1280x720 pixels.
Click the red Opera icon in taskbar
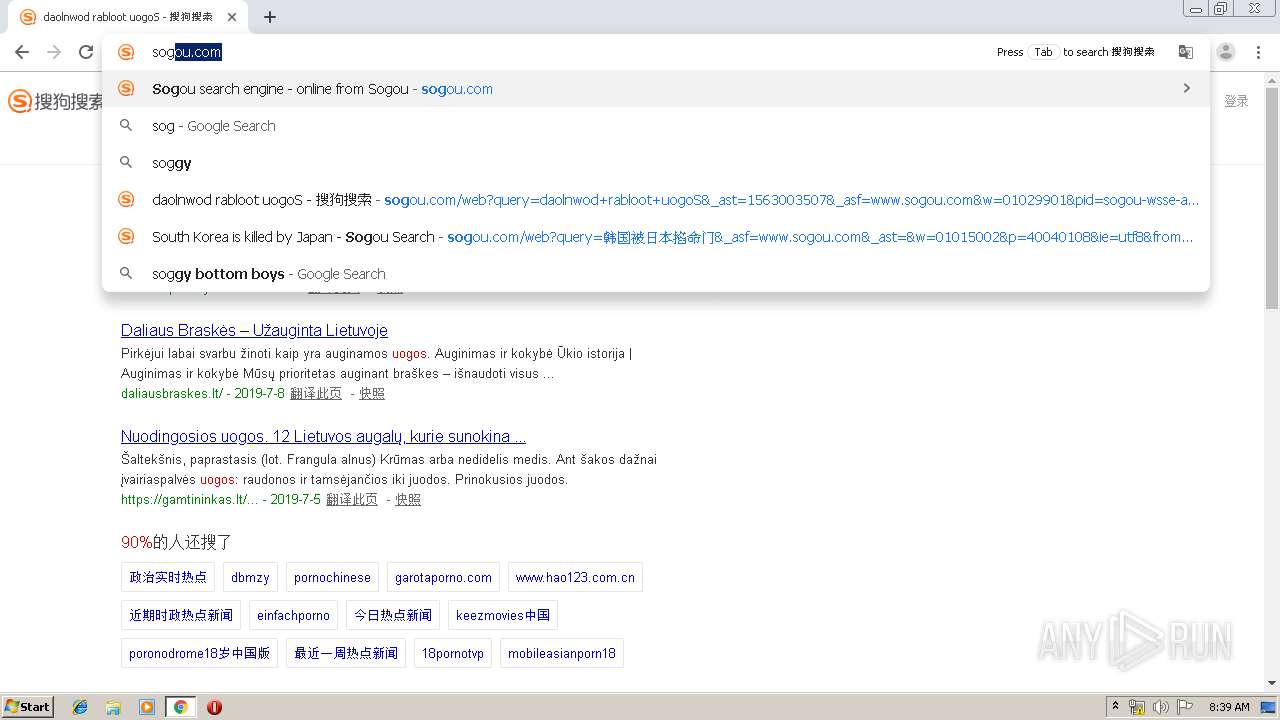(x=214, y=707)
